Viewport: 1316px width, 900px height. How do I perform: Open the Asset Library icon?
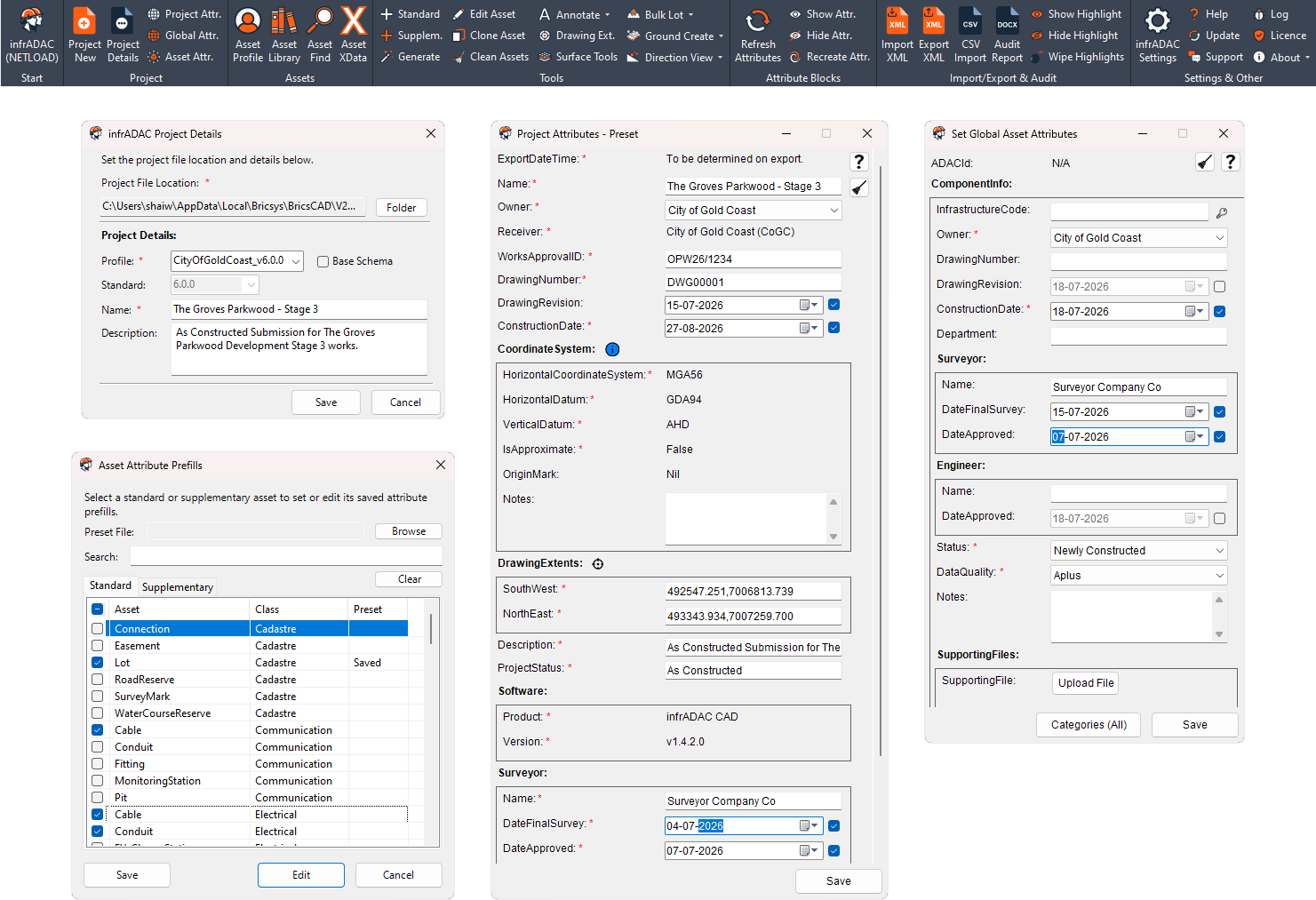point(284,36)
